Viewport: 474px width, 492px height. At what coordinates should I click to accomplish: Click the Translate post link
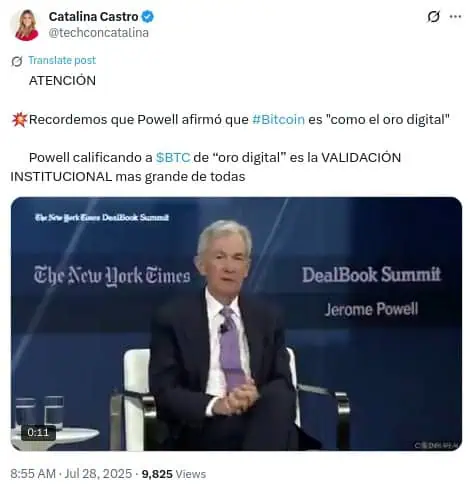[62, 60]
